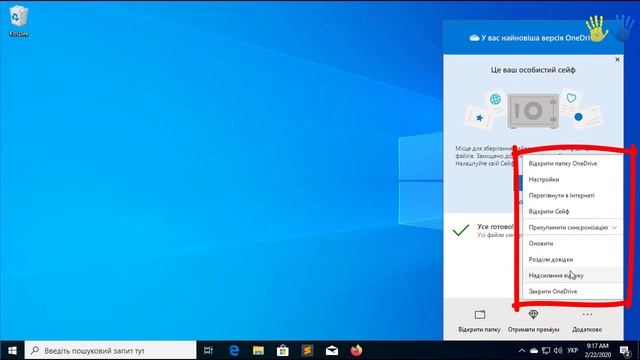Image resolution: width=640 pixels, height=360 pixels.
Task: Expand 'Призупинити синхронізацію' submenu
Action: 573,227
